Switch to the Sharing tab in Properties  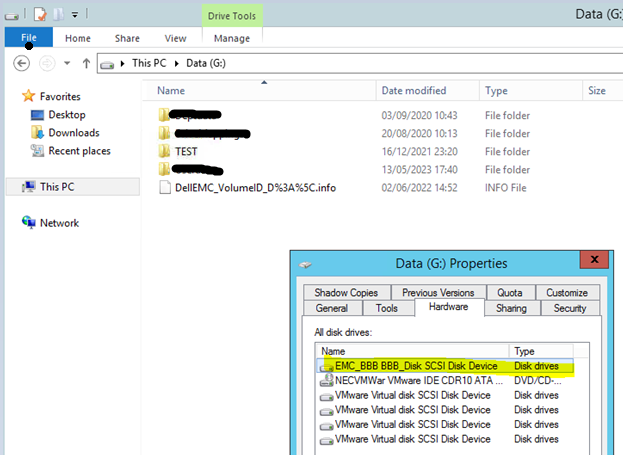click(510, 308)
